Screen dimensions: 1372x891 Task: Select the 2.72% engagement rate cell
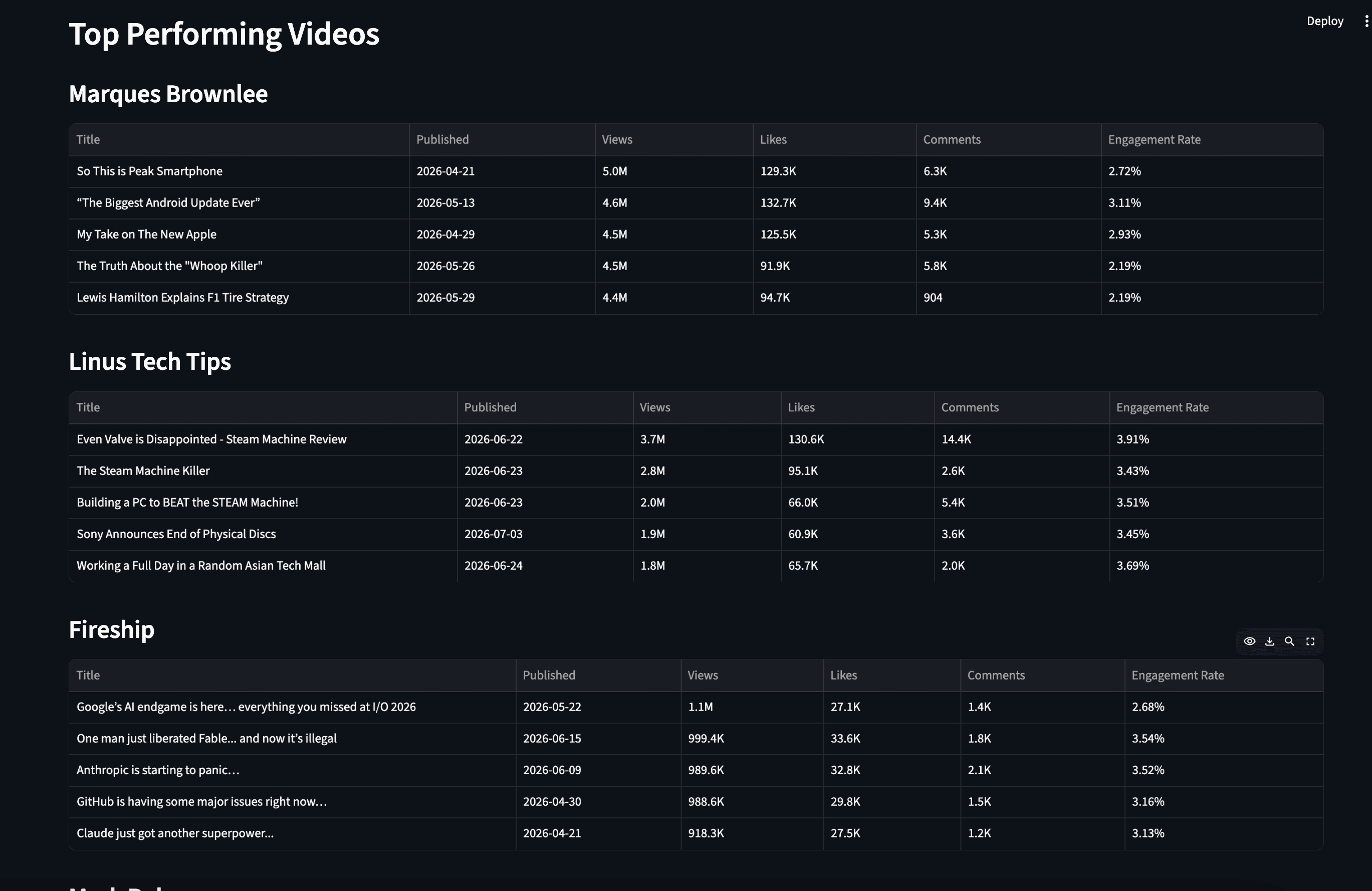pyautogui.click(x=1212, y=171)
